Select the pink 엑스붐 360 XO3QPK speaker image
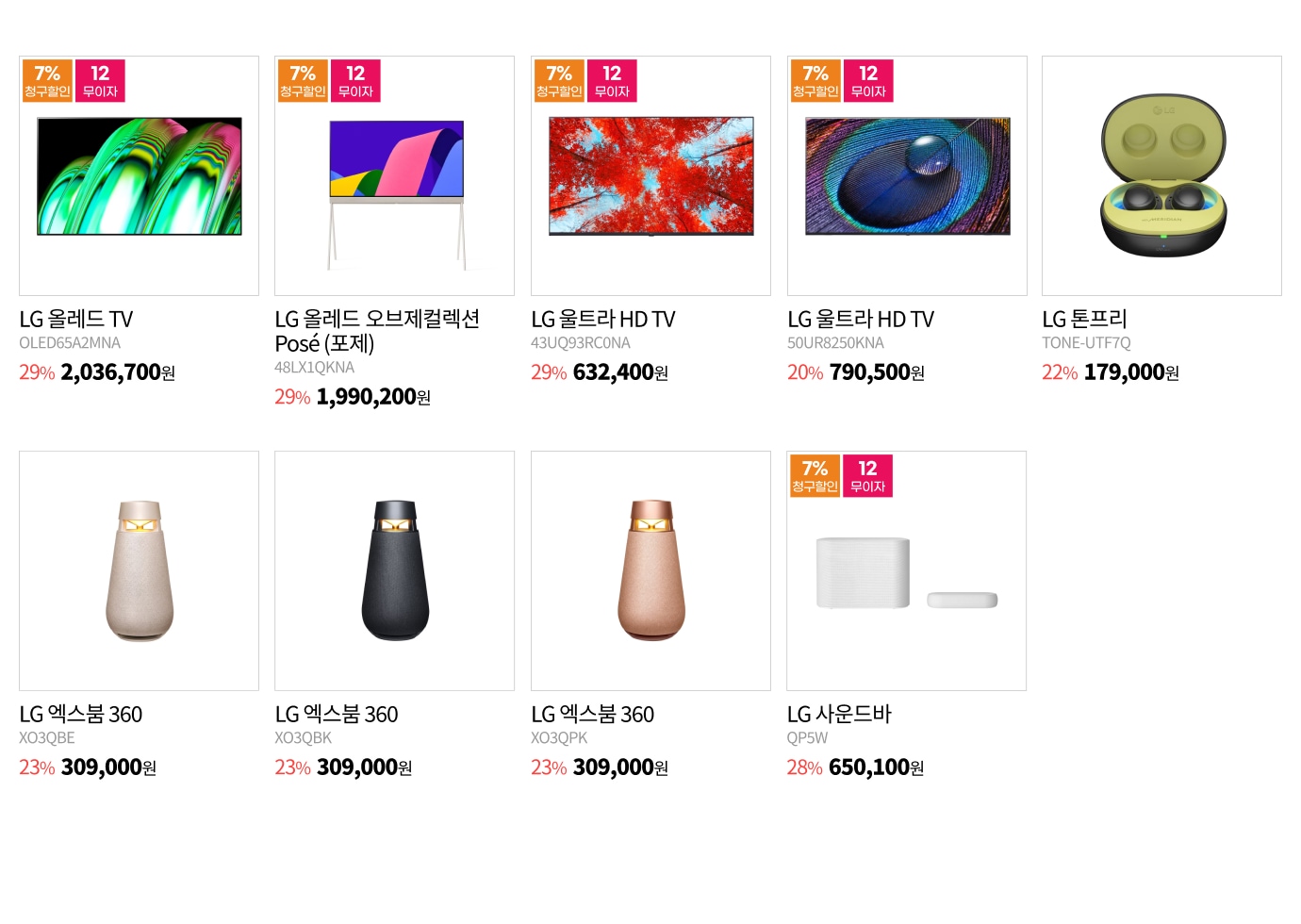 click(650, 570)
